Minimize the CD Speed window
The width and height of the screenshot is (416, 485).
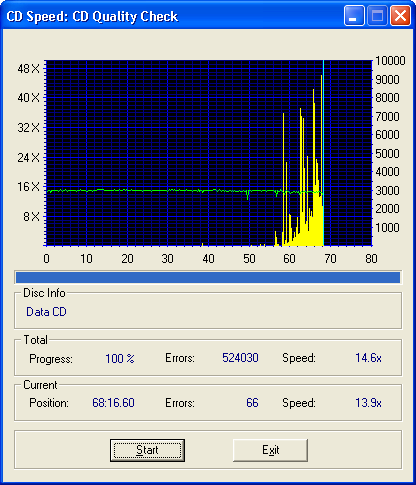355,16
